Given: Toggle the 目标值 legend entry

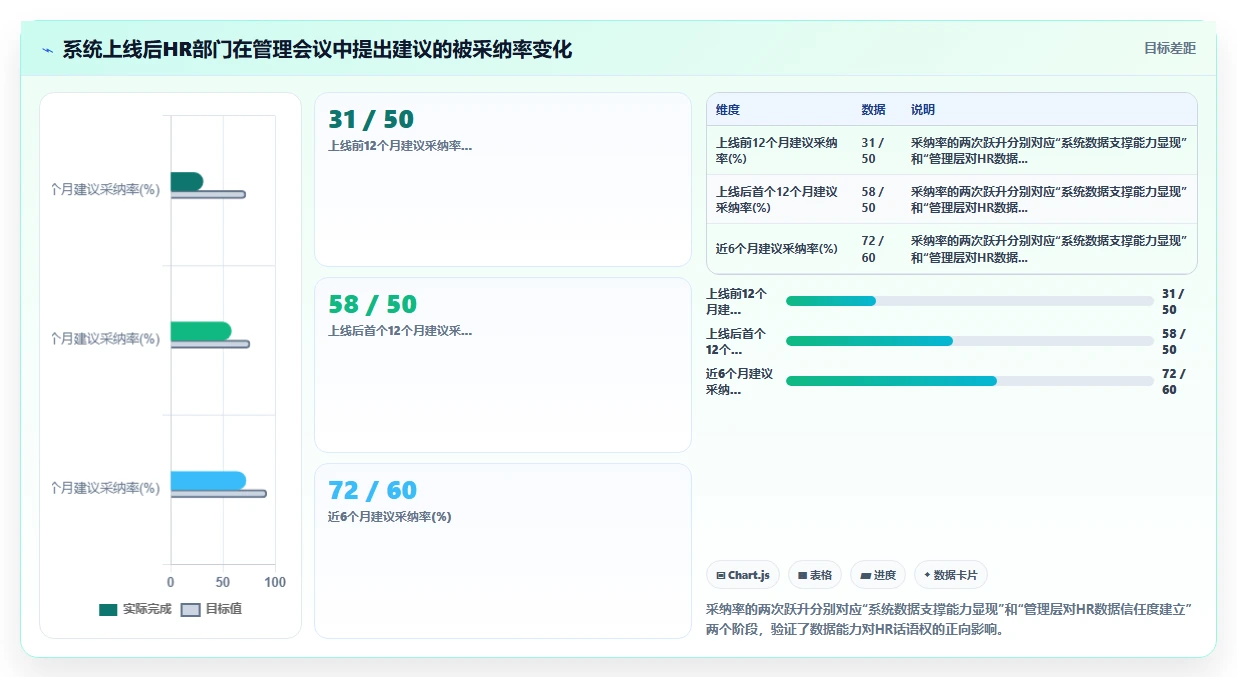Looking at the screenshot, I should pyautogui.click(x=211, y=609).
